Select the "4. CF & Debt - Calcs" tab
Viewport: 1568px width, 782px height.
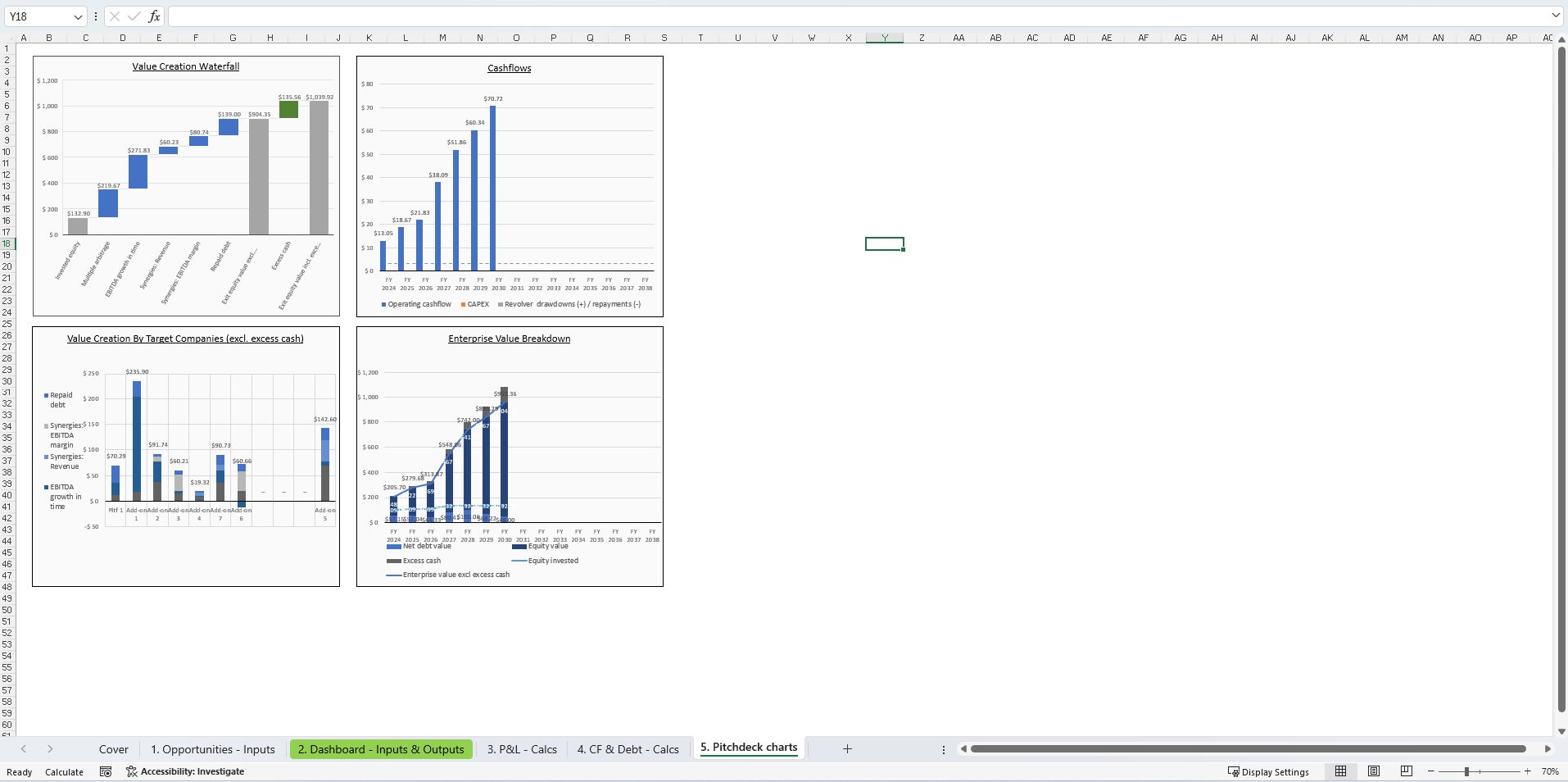click(627, 748)
